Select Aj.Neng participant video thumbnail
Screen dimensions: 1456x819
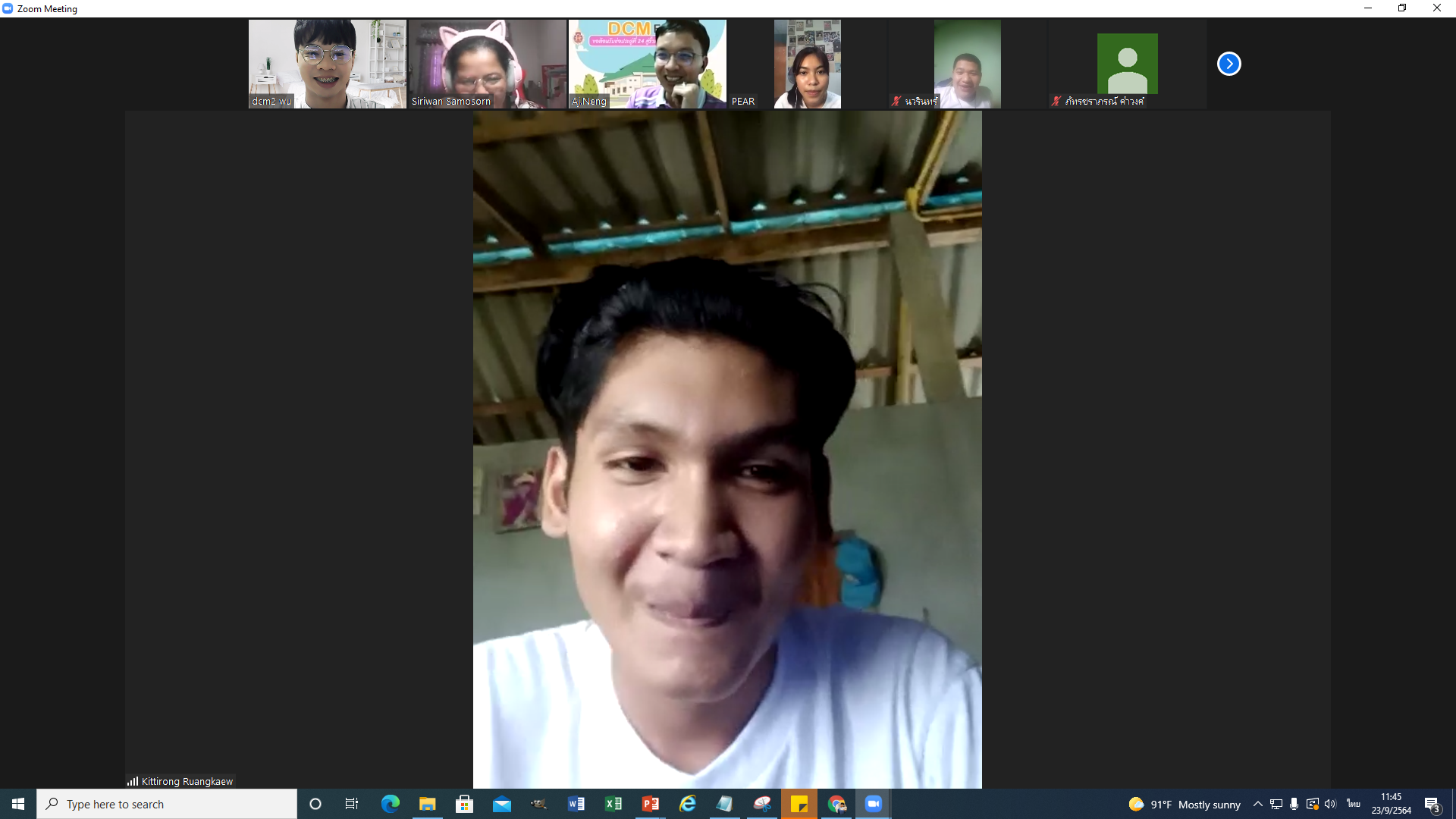648,64
